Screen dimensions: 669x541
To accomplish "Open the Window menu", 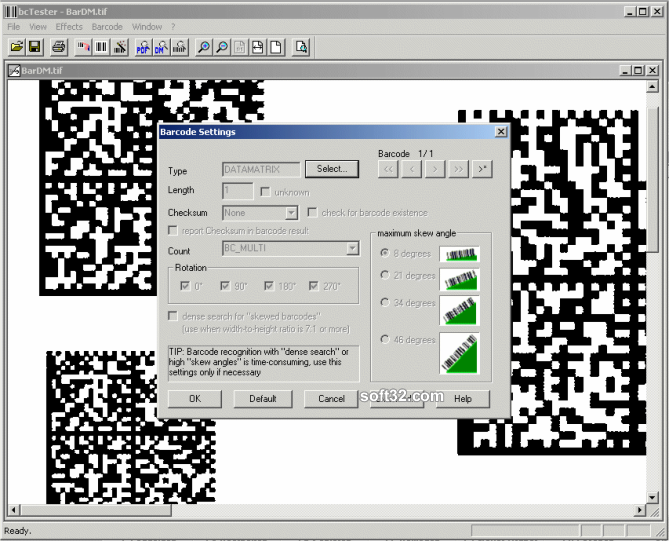I will pyautogui.click(x=147, y=27).
